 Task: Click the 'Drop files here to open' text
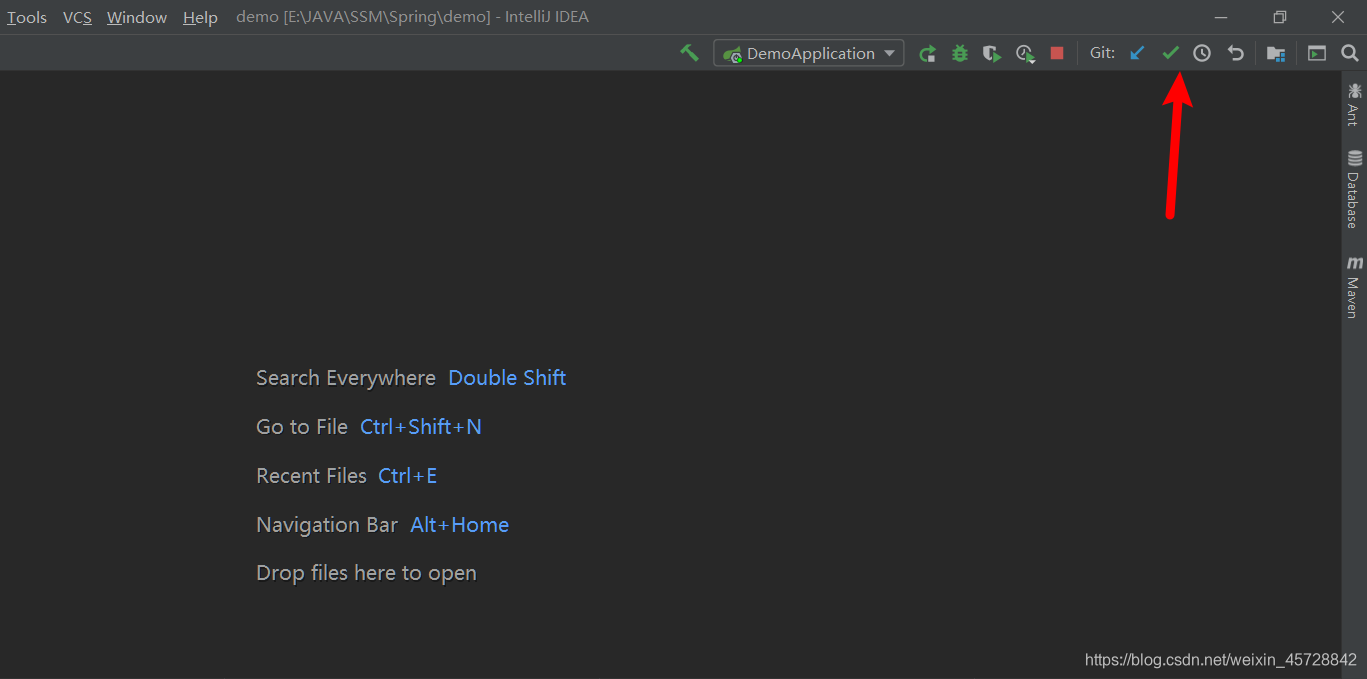(366, 573)
